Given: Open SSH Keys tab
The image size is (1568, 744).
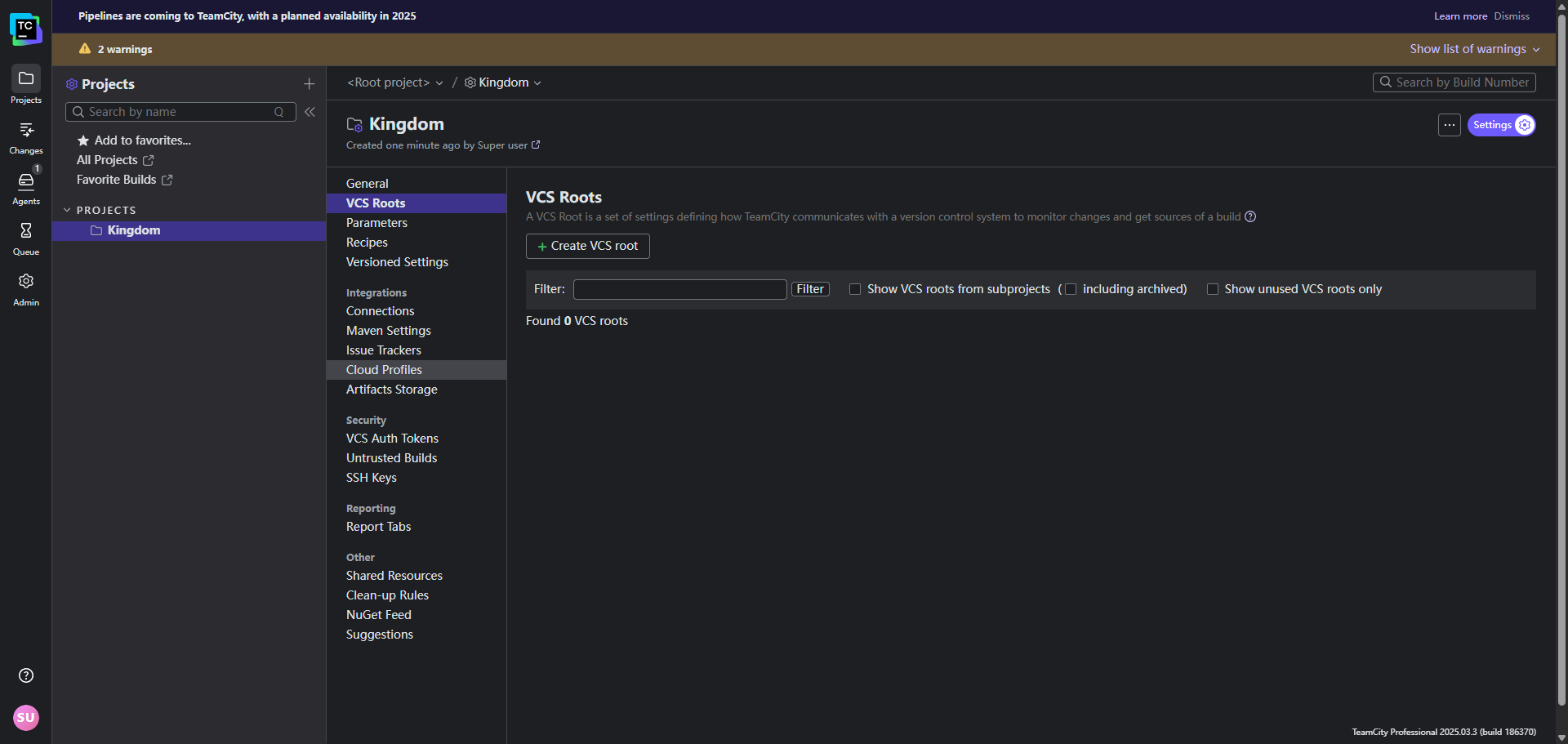Looking at the screenshot, I should pyautogui.click(x=416, y=478).
